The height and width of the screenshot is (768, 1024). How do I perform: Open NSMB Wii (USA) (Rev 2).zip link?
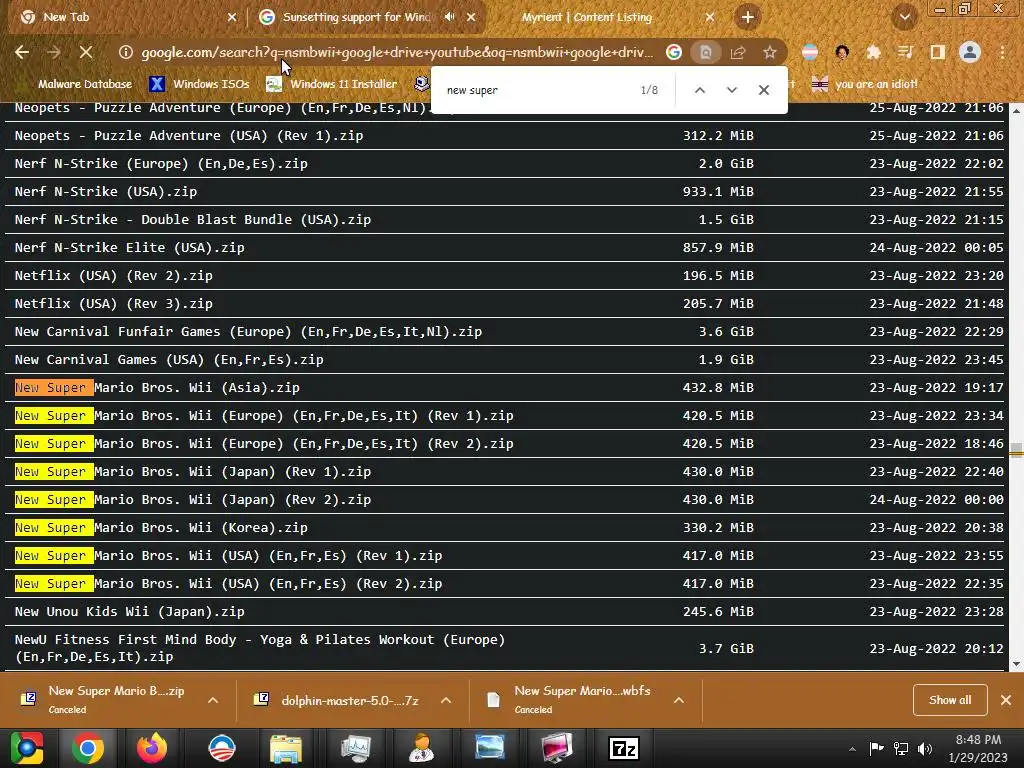pos(228,584)
